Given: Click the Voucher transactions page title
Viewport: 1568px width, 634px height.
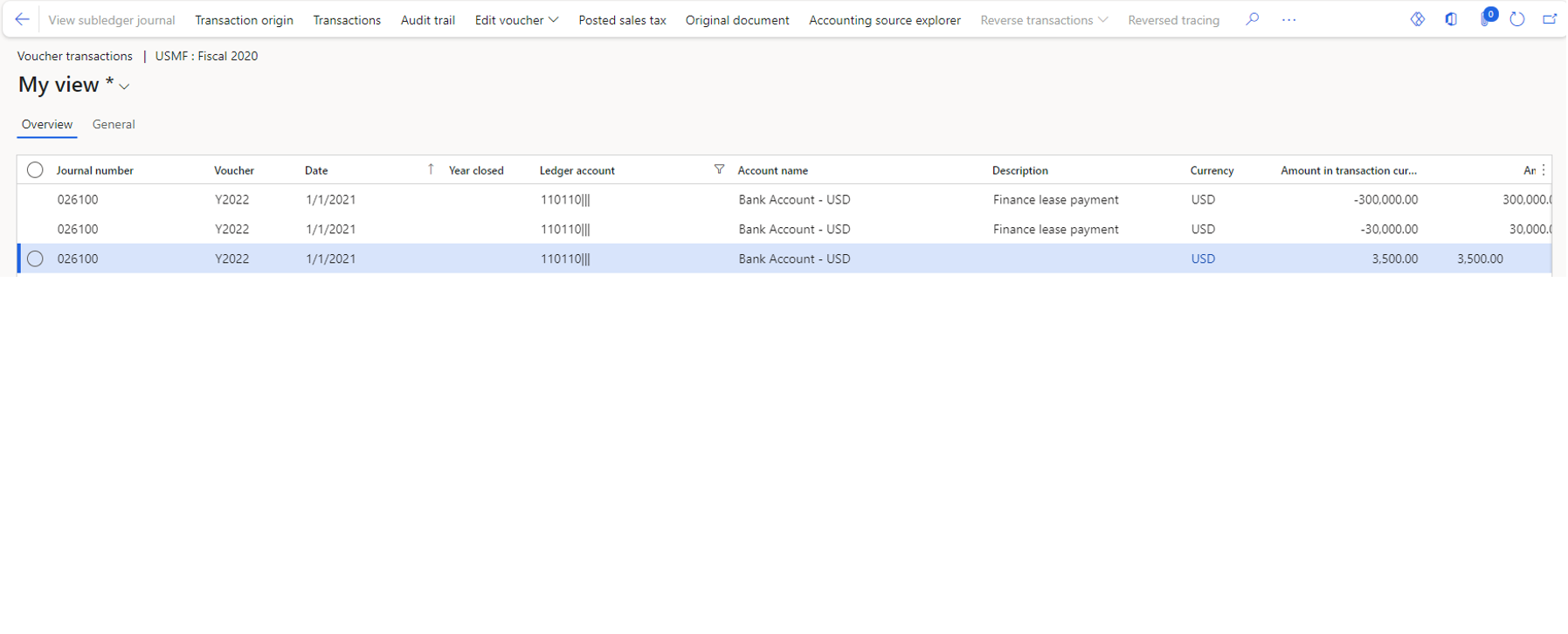Looking at the screenshot, I should 75,56.
